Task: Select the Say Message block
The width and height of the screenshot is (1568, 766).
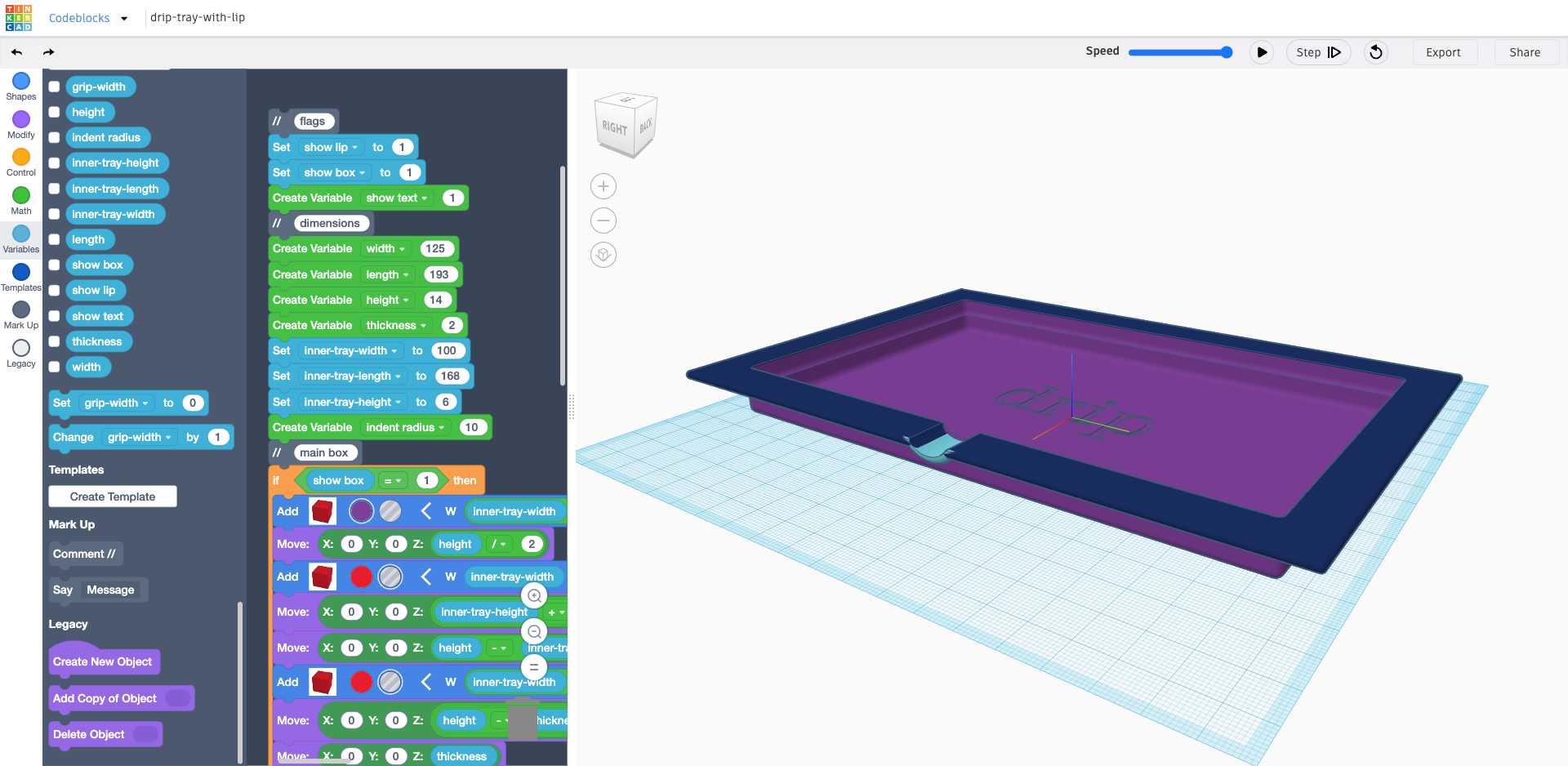Action: (x=98, y=590)
